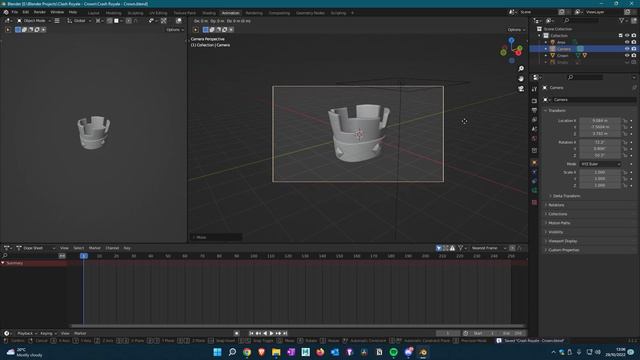Expand the Relations panel
This screenshot has width=640, height=360.
click(556, 205)
